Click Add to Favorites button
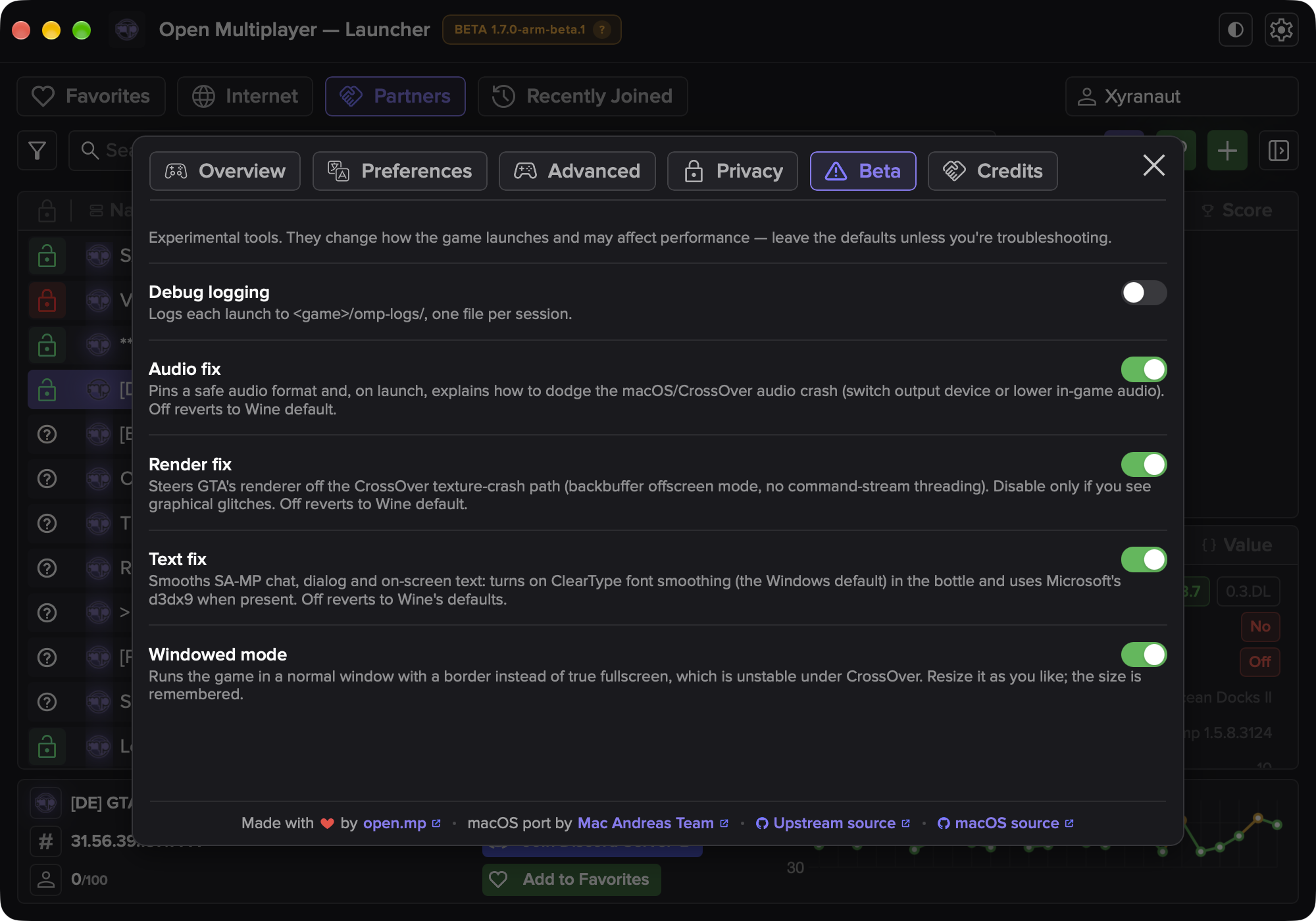This screenshot has width=1316, height=921. [571, 880]
